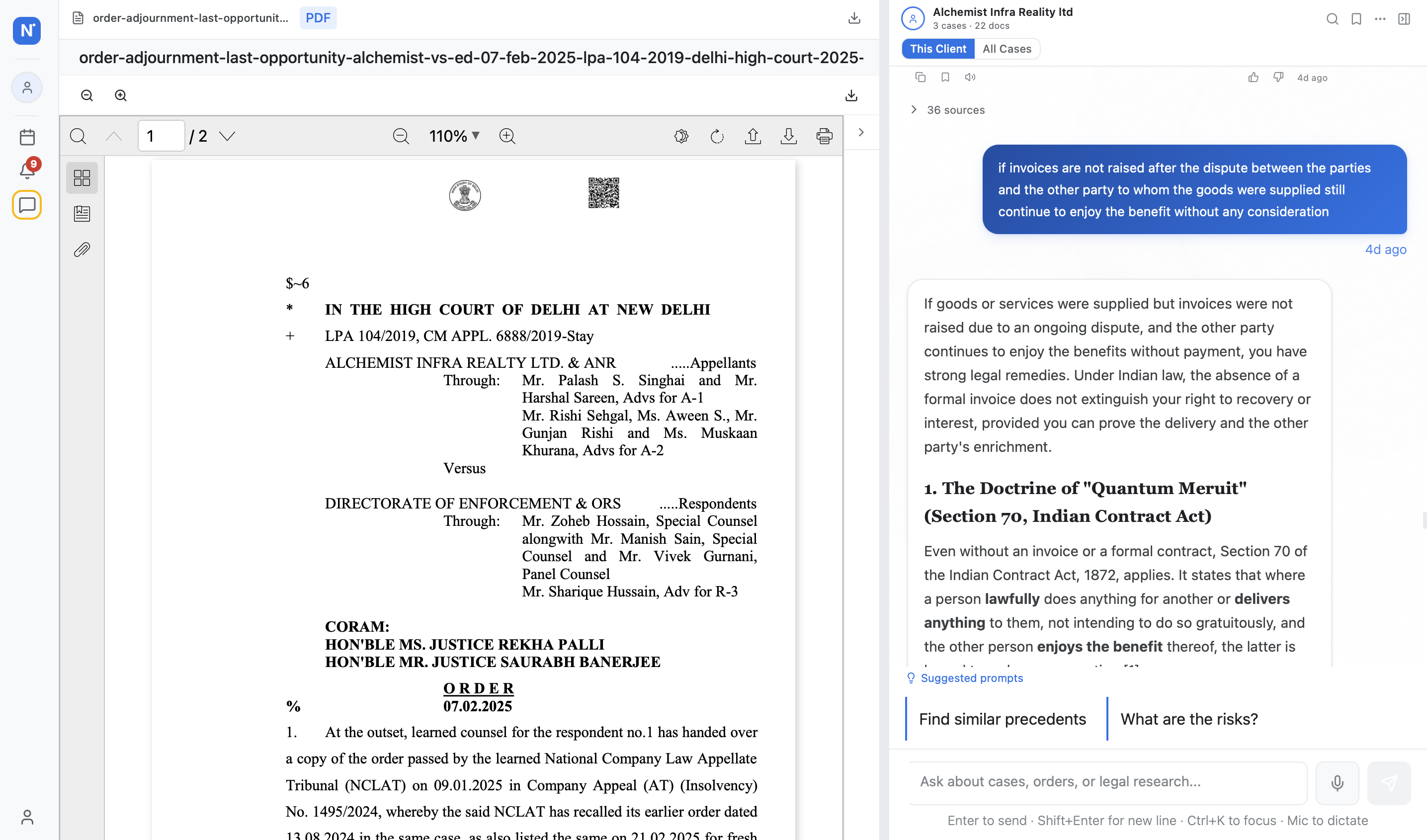Edit the current page number field
This screenshot has height=840, width=1427.
162,136
